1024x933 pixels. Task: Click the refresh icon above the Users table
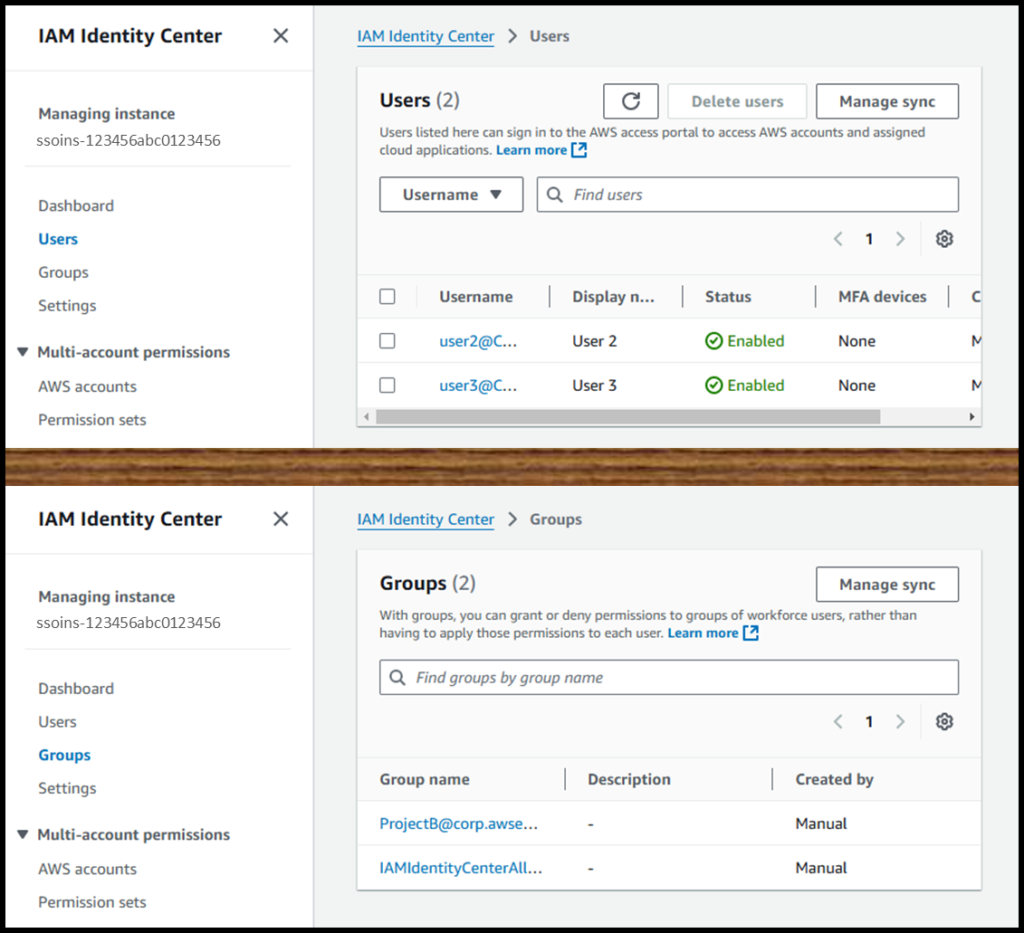click(x=630, y=100)
